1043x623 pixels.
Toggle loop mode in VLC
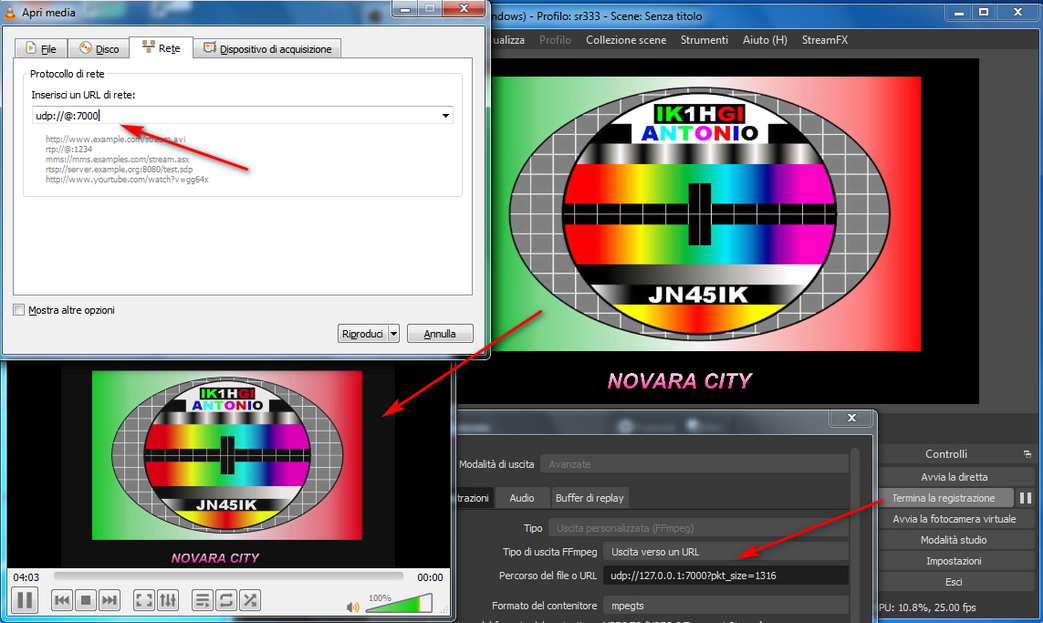pos(226,600)
